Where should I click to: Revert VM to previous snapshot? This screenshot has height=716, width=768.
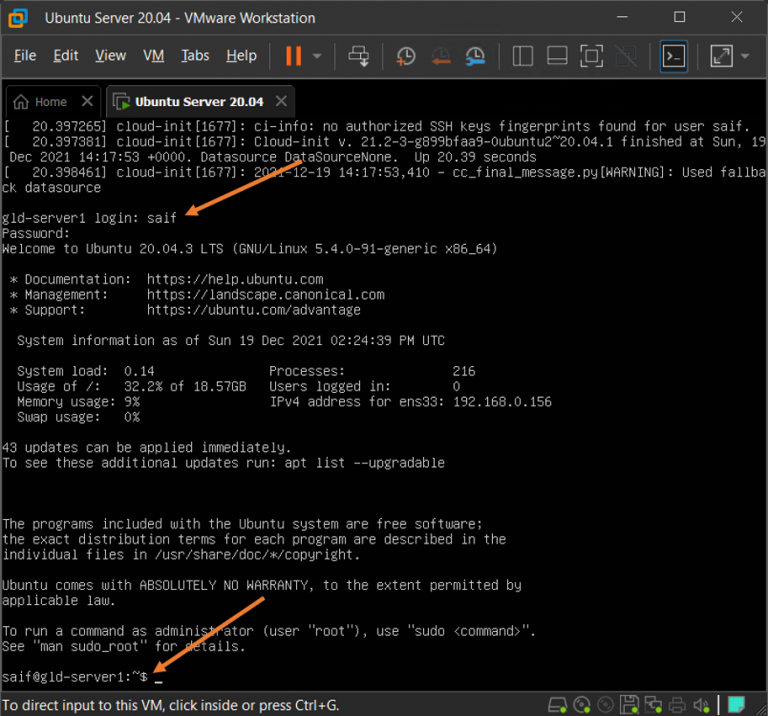441,56
